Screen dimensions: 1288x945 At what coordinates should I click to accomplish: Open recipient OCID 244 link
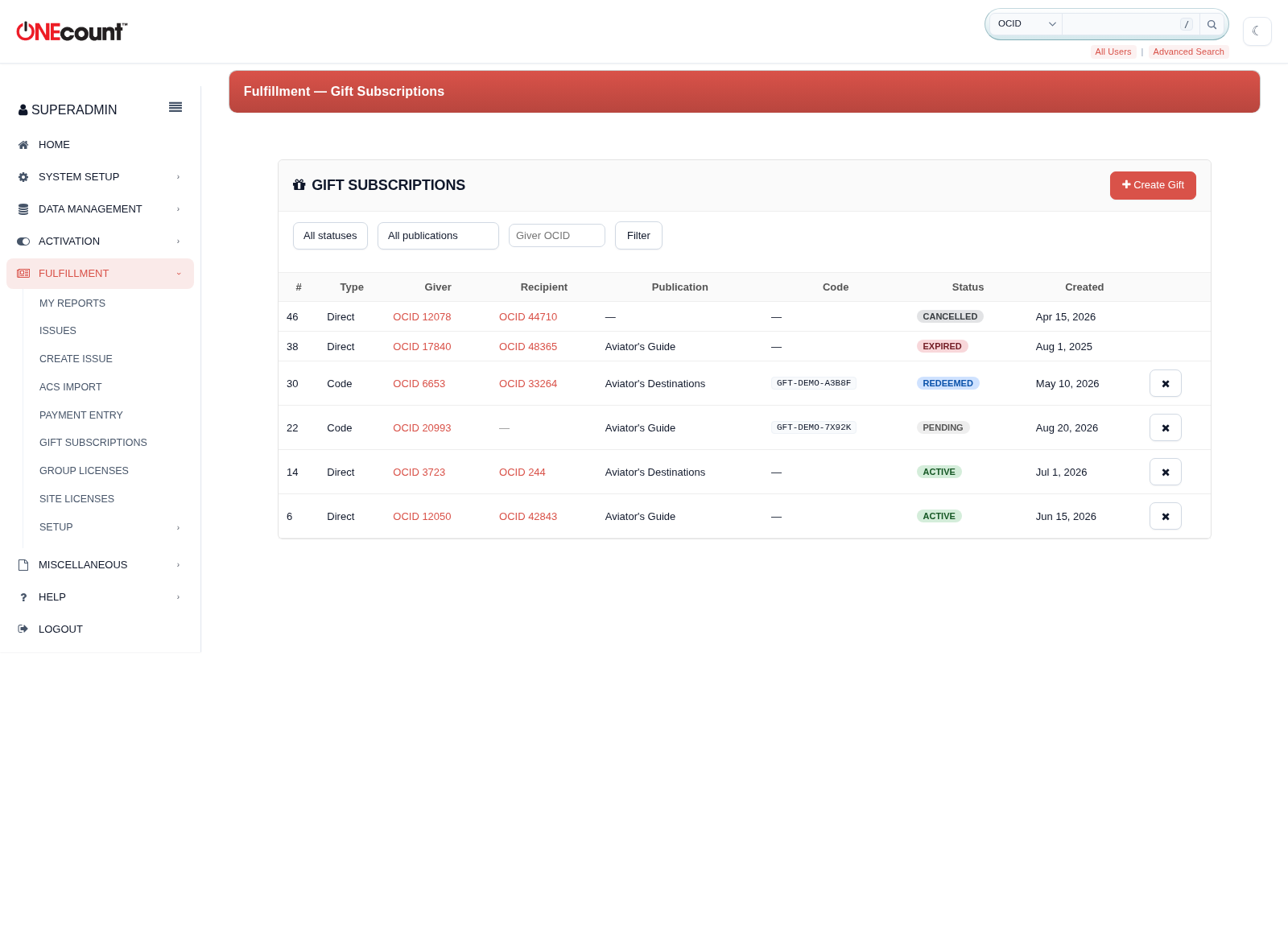point(522,472)
